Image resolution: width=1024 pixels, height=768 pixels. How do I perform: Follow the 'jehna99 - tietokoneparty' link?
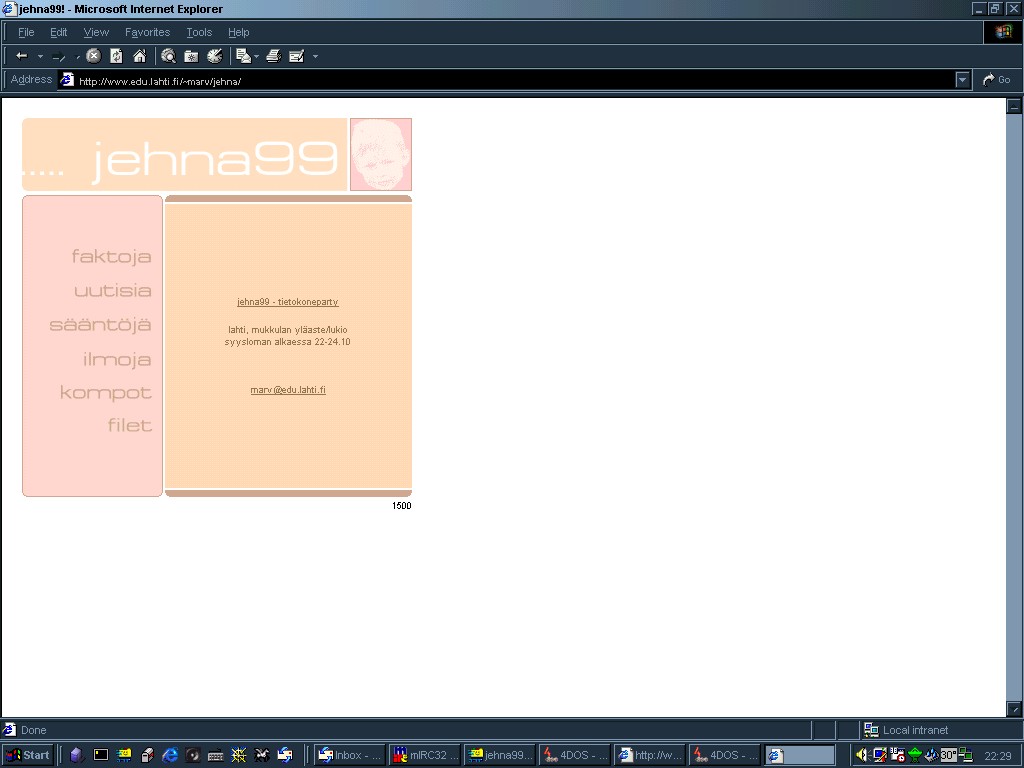(x=287, y=302)
